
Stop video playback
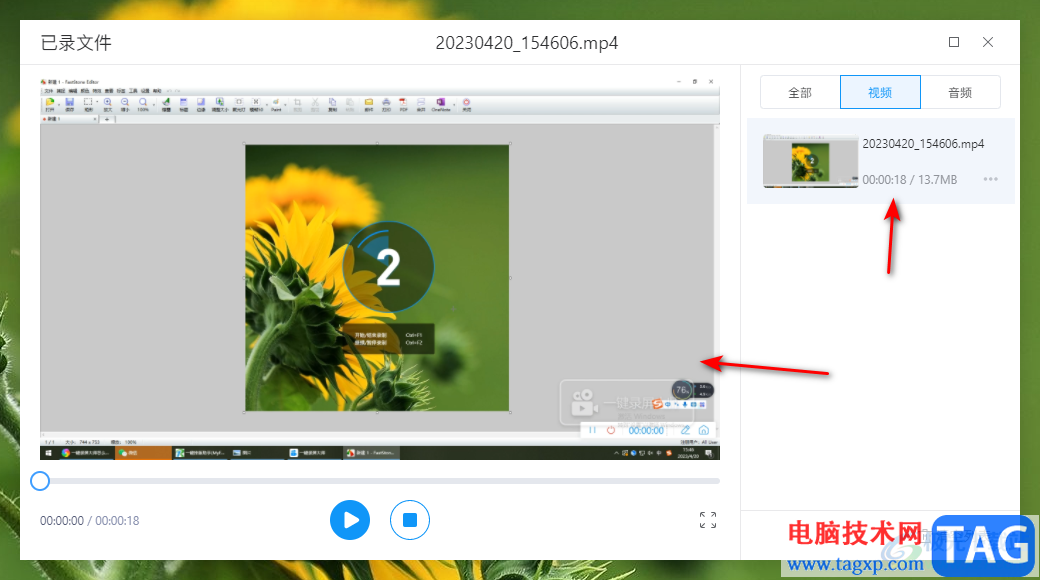tap(409, 520)
